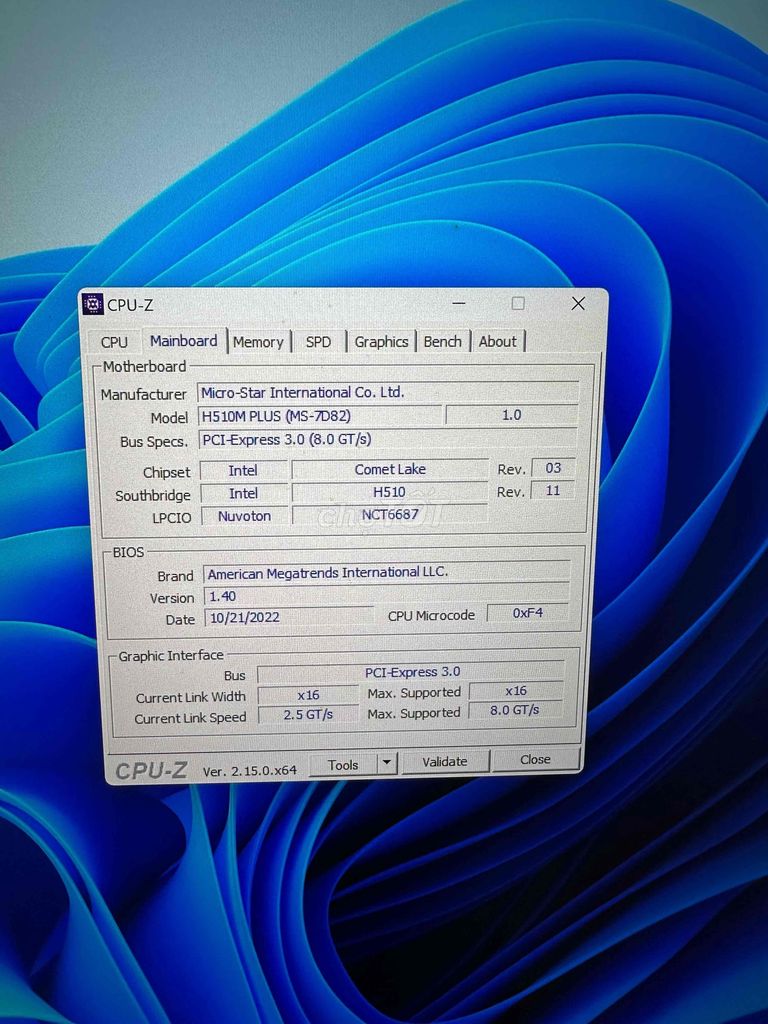Click the BIOS Version value 1.40
The image size is (768, 1024).
[x=387, y=596]
